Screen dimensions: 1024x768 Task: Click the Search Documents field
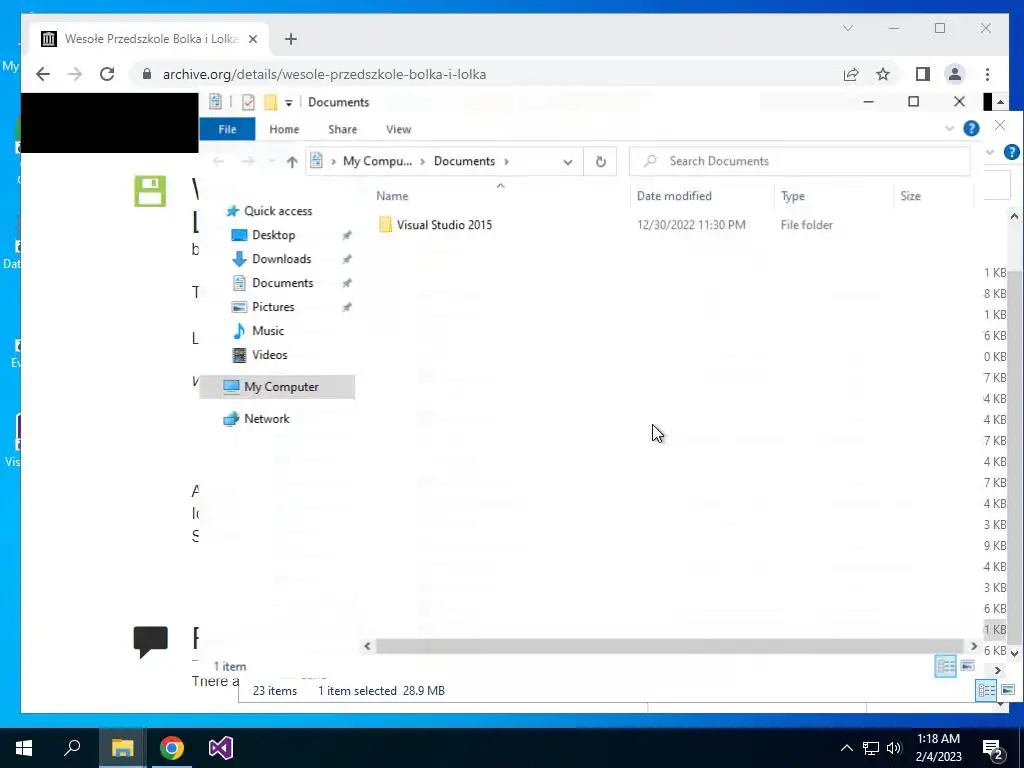pyautogui.click(x=800, y=161)
